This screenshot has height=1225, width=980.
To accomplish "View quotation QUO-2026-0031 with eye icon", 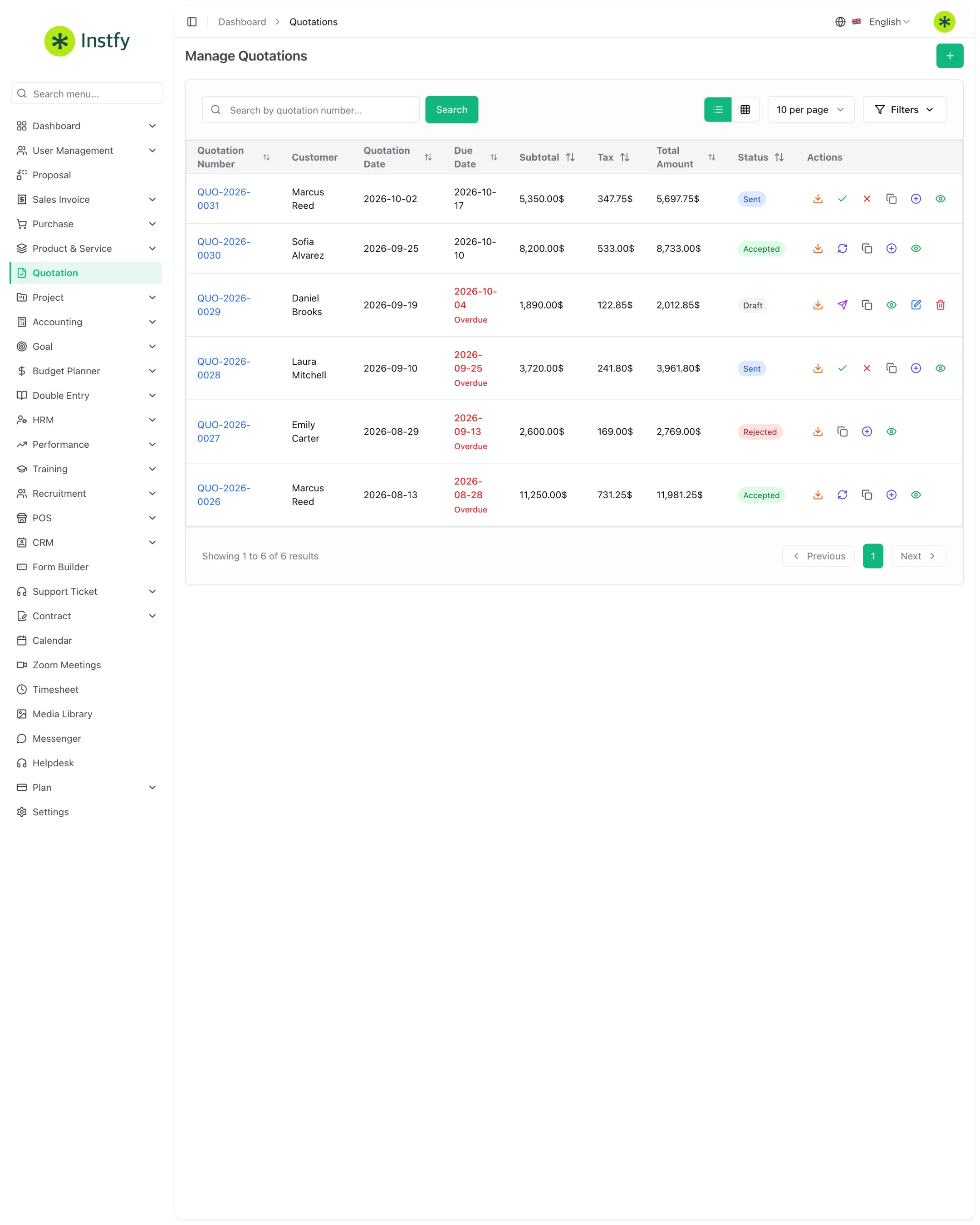I will point(940,199).
